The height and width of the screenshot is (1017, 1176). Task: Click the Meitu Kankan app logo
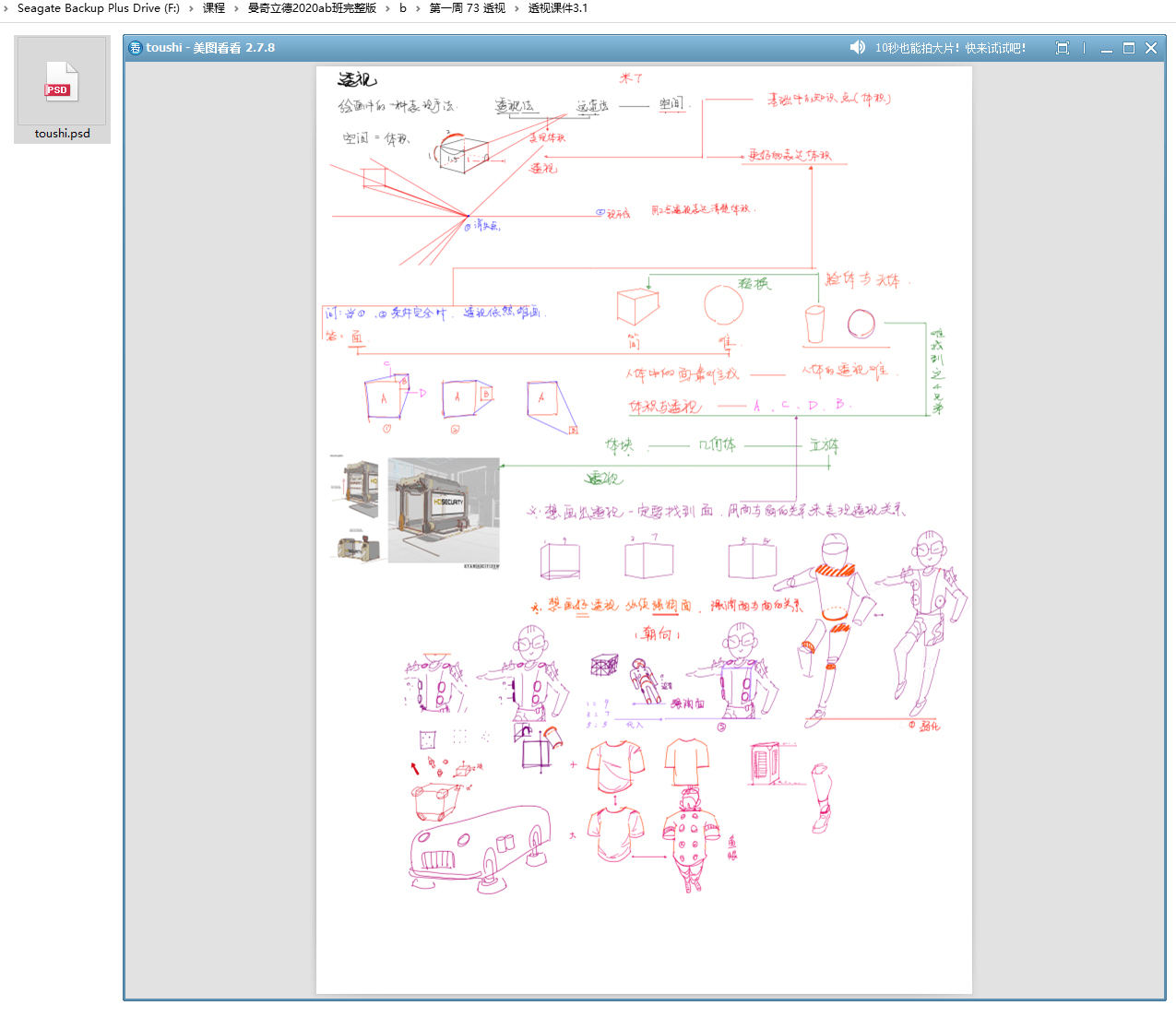click(x=135, y=48)
